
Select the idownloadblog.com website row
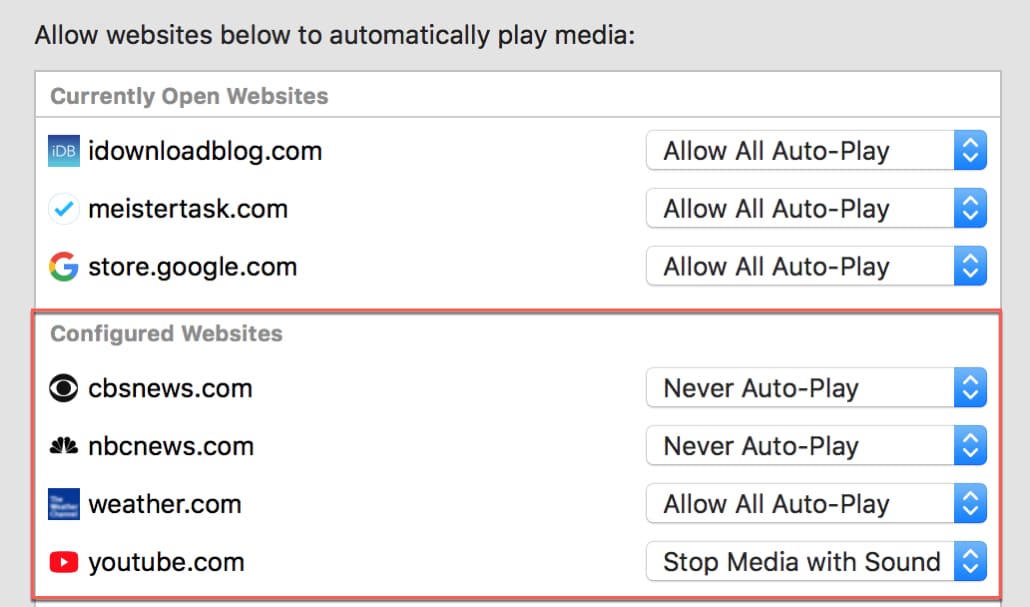[205, 152]
